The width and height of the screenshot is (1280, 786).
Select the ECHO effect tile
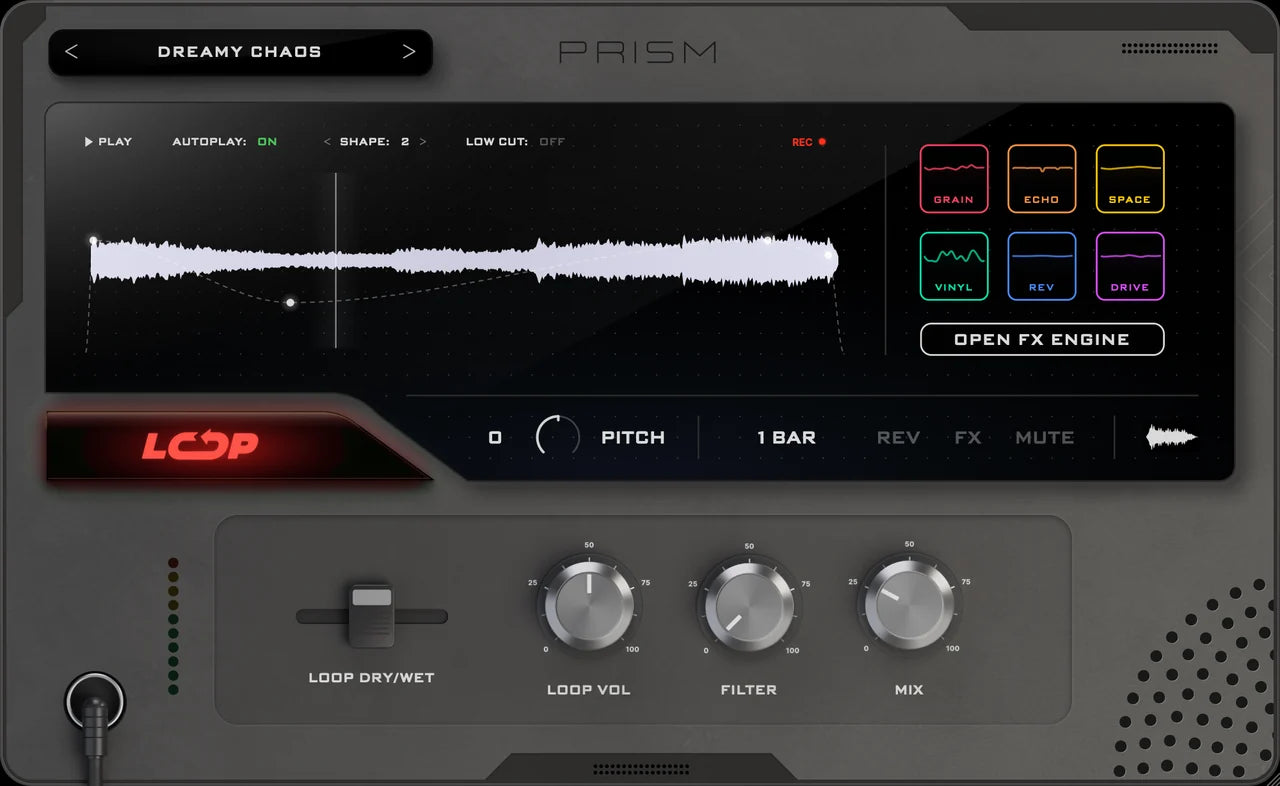tap(1042, 179)
